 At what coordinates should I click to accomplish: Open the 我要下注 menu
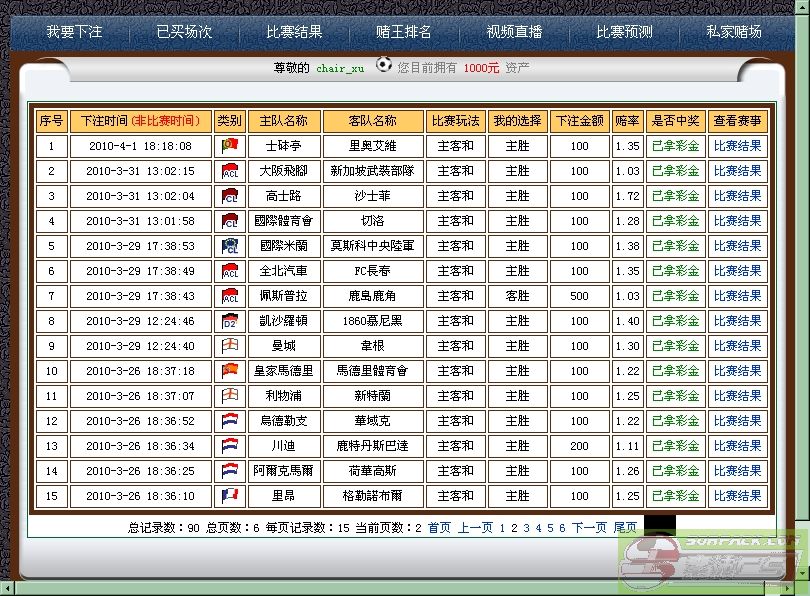point(74,32)
